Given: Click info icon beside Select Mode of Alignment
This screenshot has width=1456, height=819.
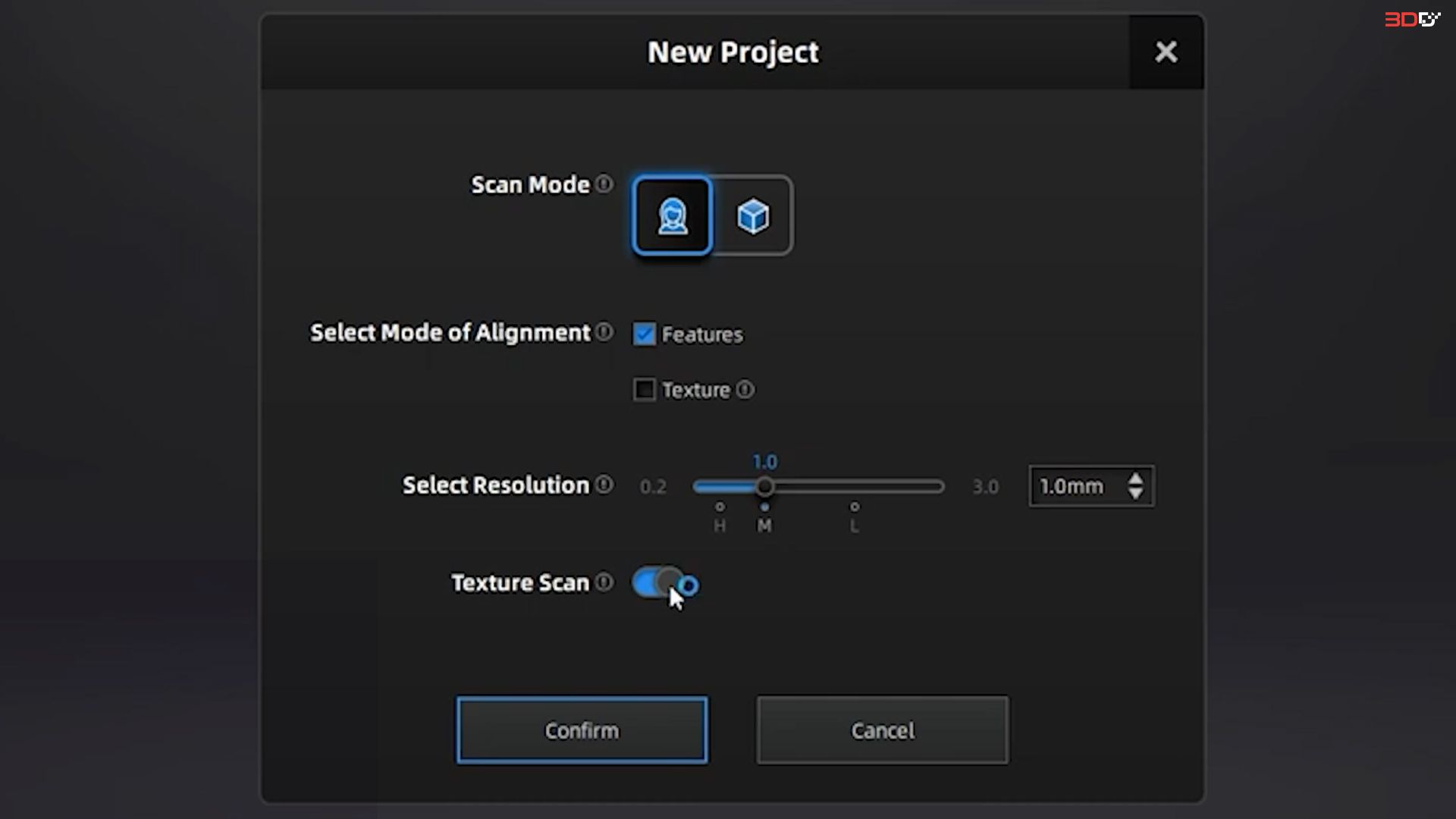Looking at the screenshot, I should click(604, 332).
